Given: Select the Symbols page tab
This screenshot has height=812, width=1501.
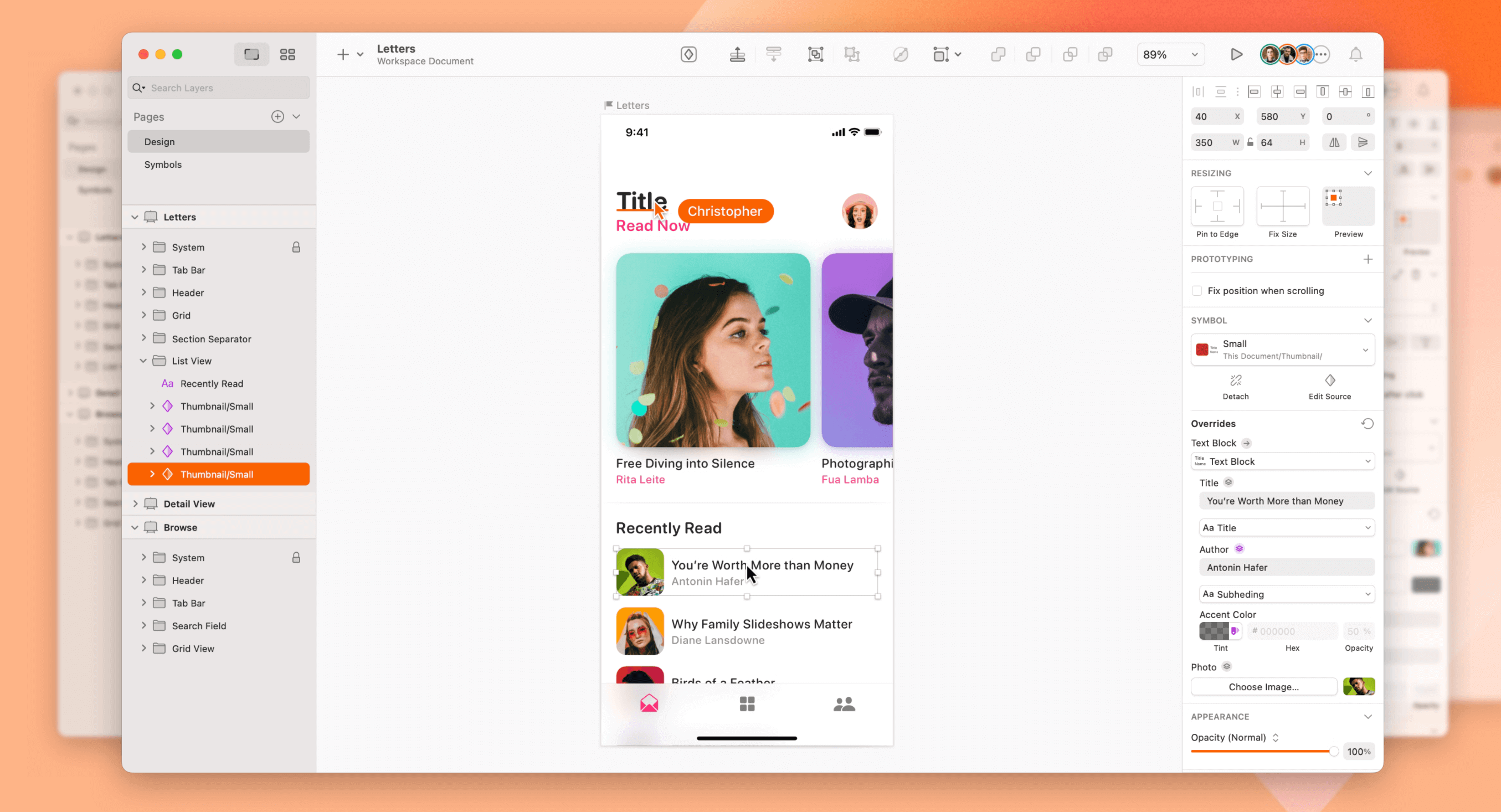Looking at the screenshot, I should (163, 164).
